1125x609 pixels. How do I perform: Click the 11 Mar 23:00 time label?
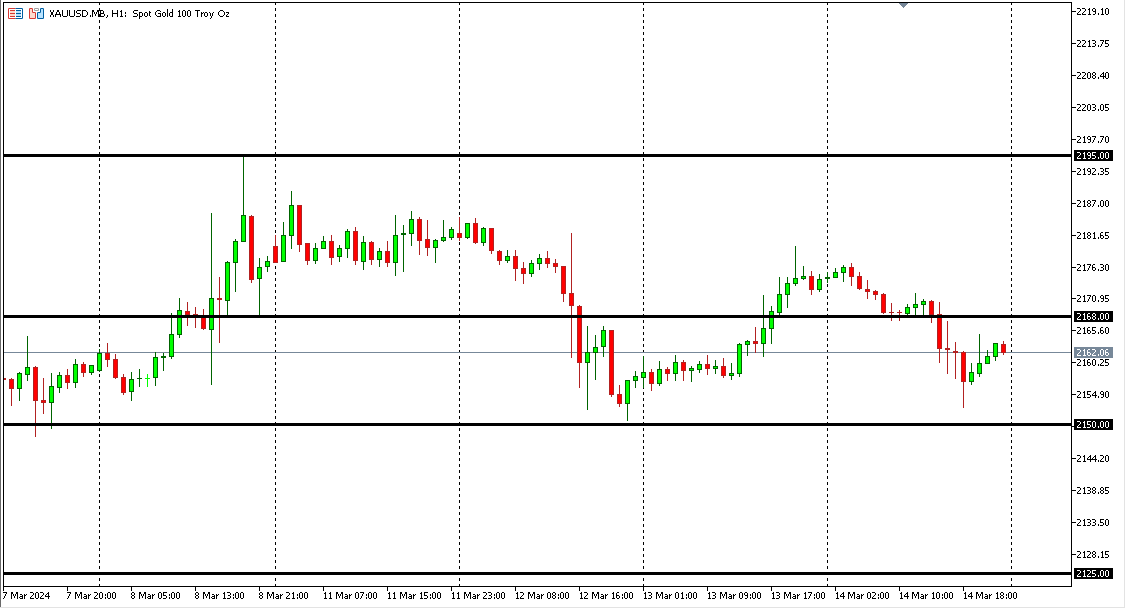[x=478, y=595]
